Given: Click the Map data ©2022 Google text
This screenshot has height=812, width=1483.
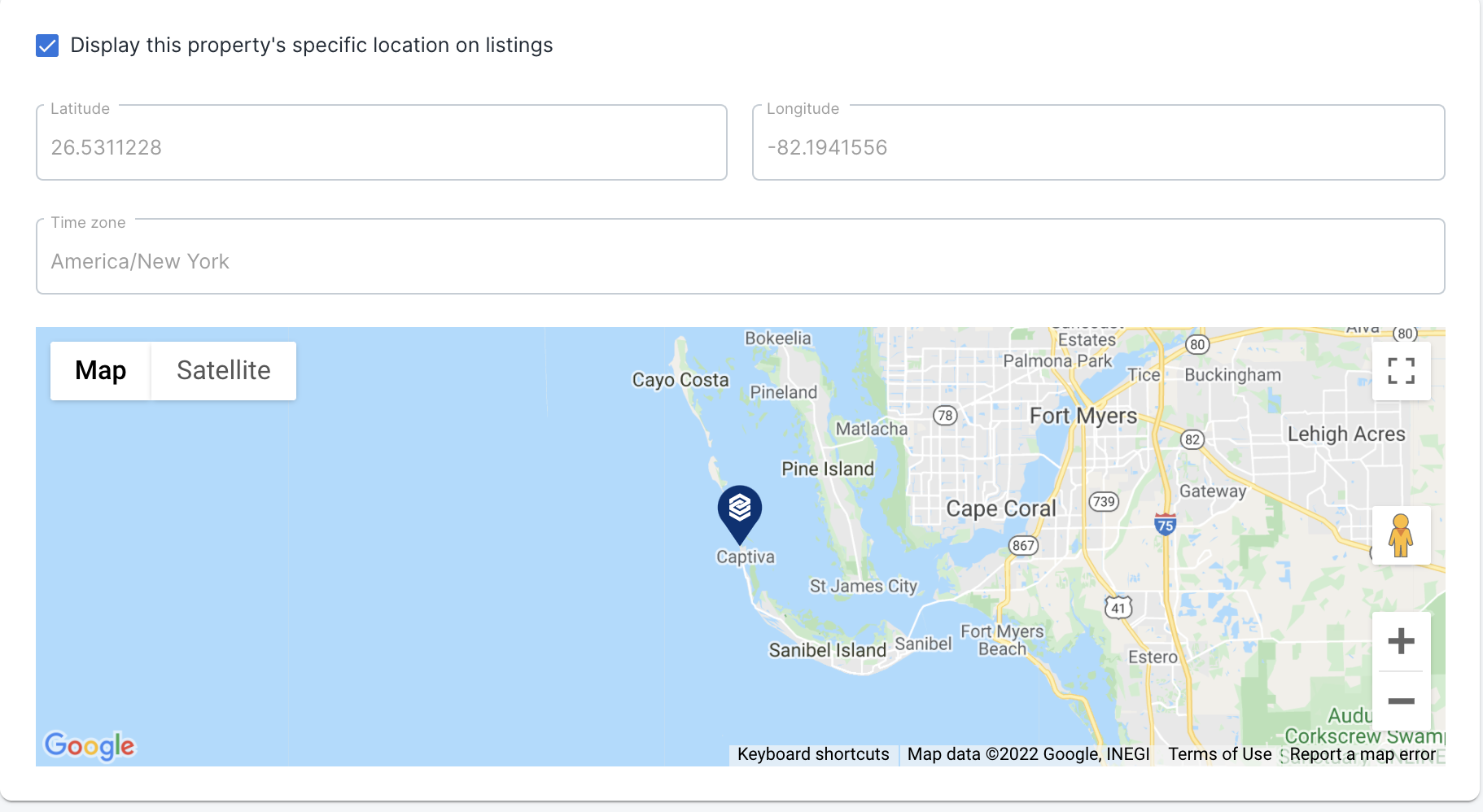Looking at the screenshot, I should click(x=1029, y=754).
